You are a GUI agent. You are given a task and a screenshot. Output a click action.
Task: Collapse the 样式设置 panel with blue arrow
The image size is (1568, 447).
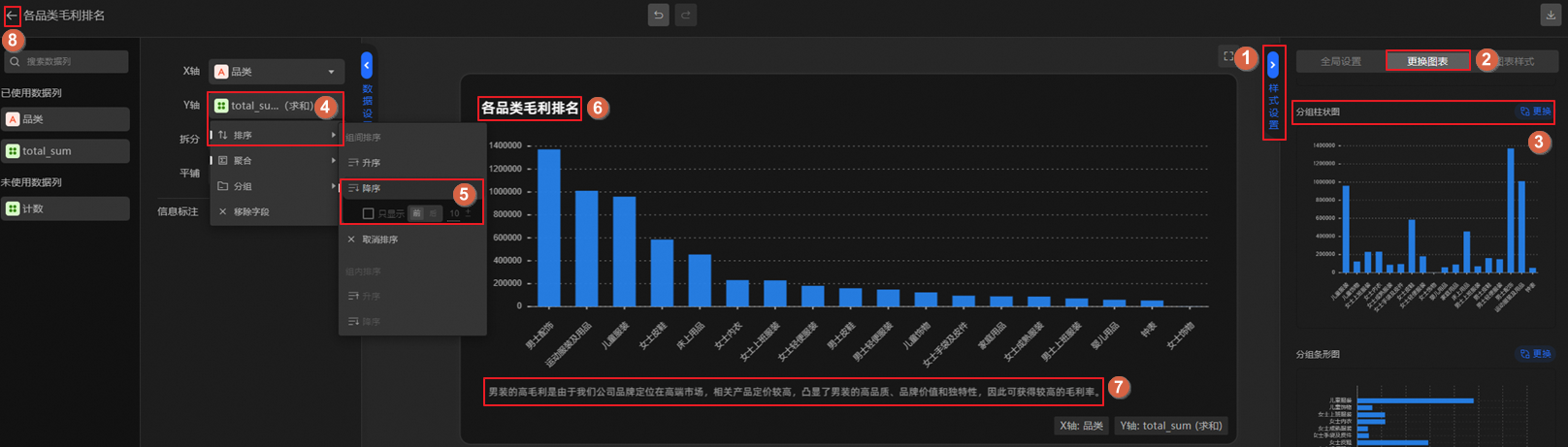click(x=1273, y=65)
